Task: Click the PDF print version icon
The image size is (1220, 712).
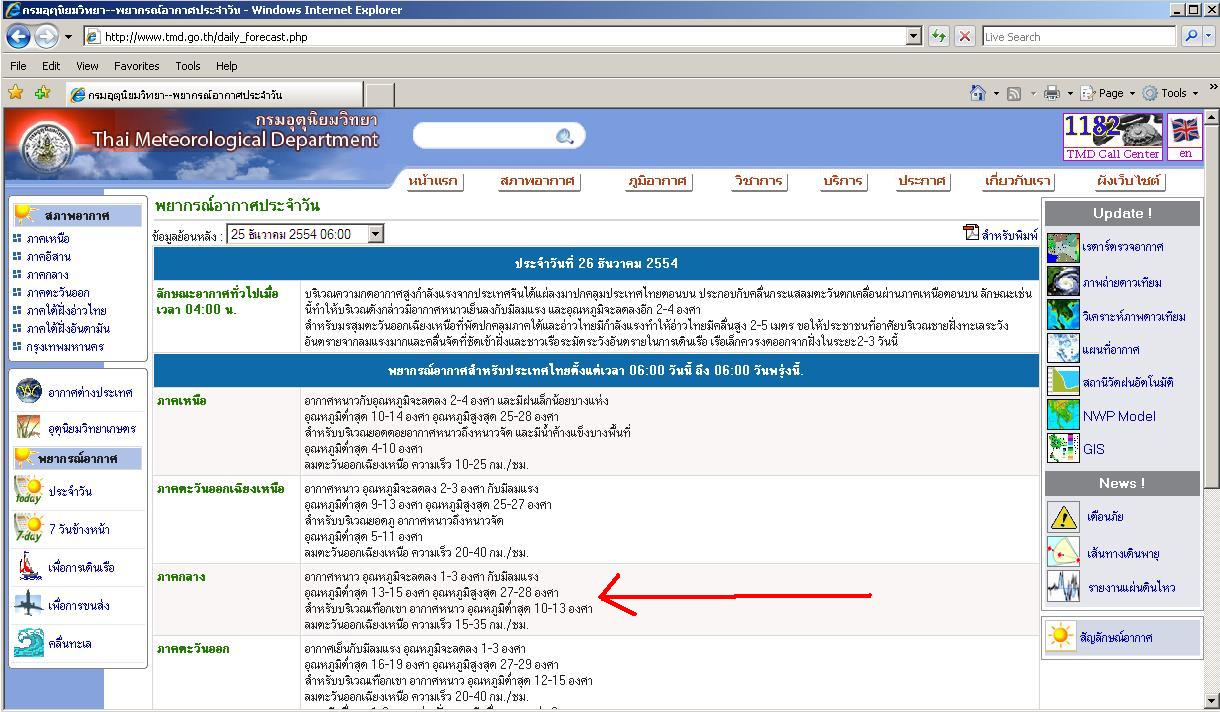Action: click(971, 233)
